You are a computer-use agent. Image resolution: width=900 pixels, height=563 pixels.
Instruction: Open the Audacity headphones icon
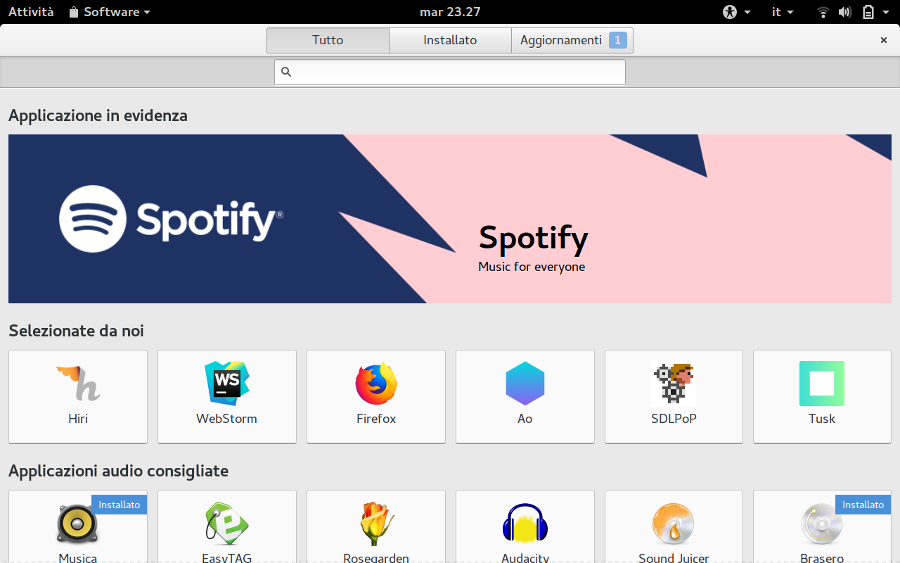click(x=525, y=524)
